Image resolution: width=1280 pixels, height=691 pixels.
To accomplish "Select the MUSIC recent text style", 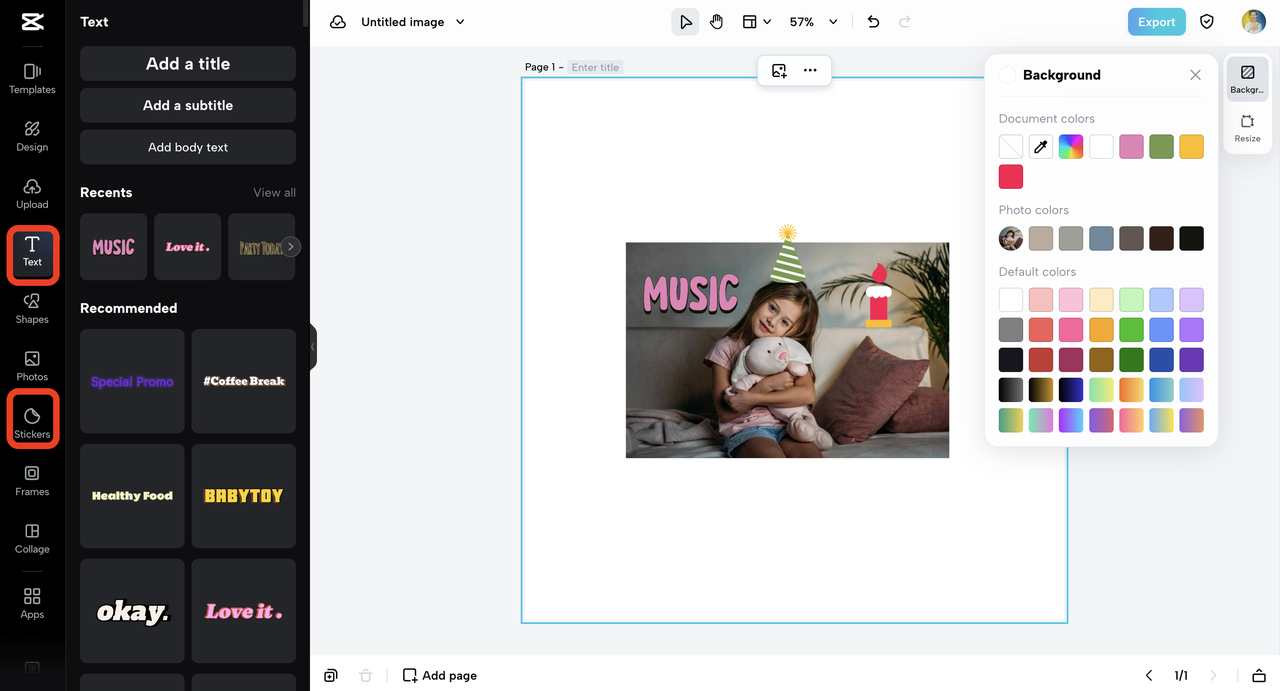I will (x=113, y=246).
